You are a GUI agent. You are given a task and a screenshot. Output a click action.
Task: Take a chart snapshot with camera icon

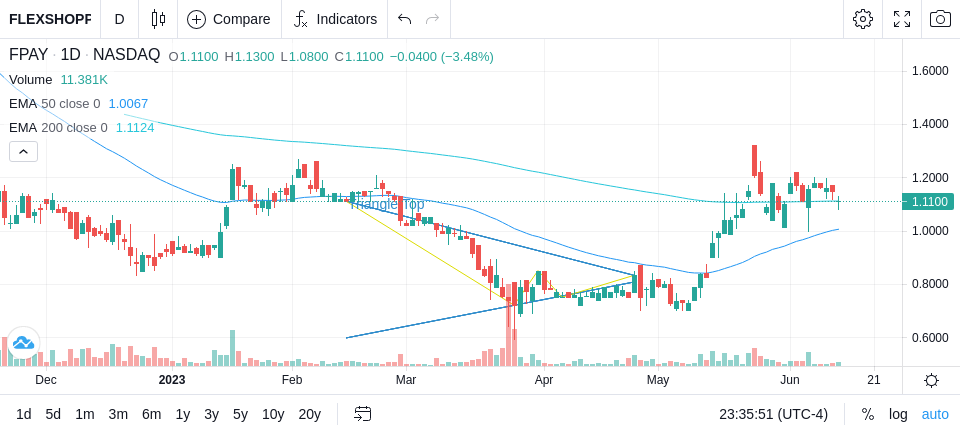pos(940,19)
